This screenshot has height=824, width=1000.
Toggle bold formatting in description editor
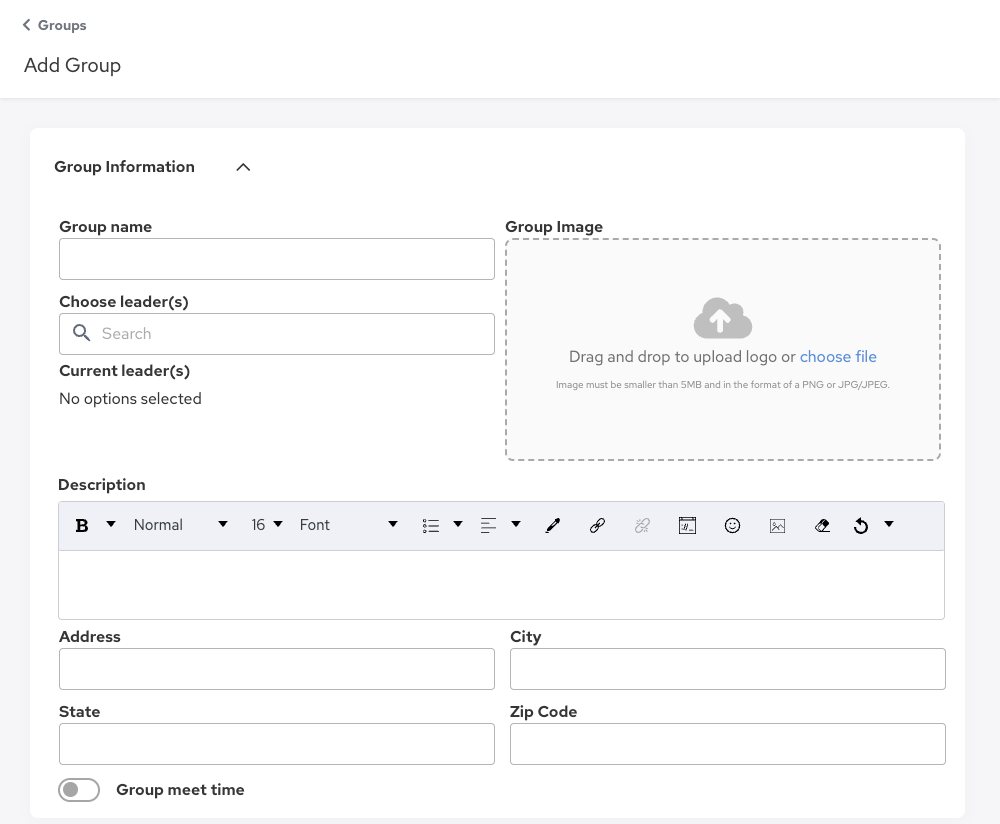pos(82,525)
